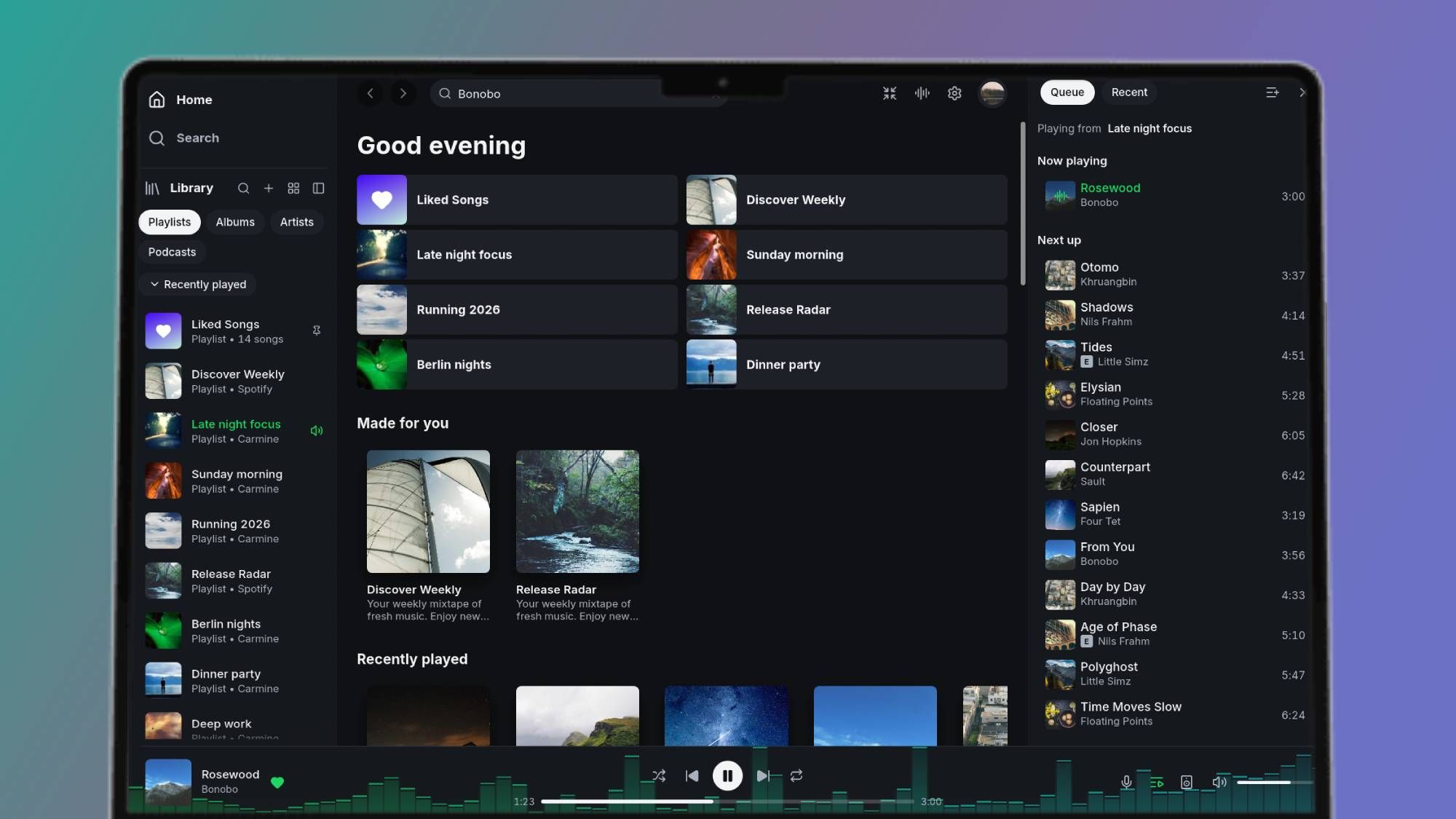Skip to previous track

coord(692,776)
